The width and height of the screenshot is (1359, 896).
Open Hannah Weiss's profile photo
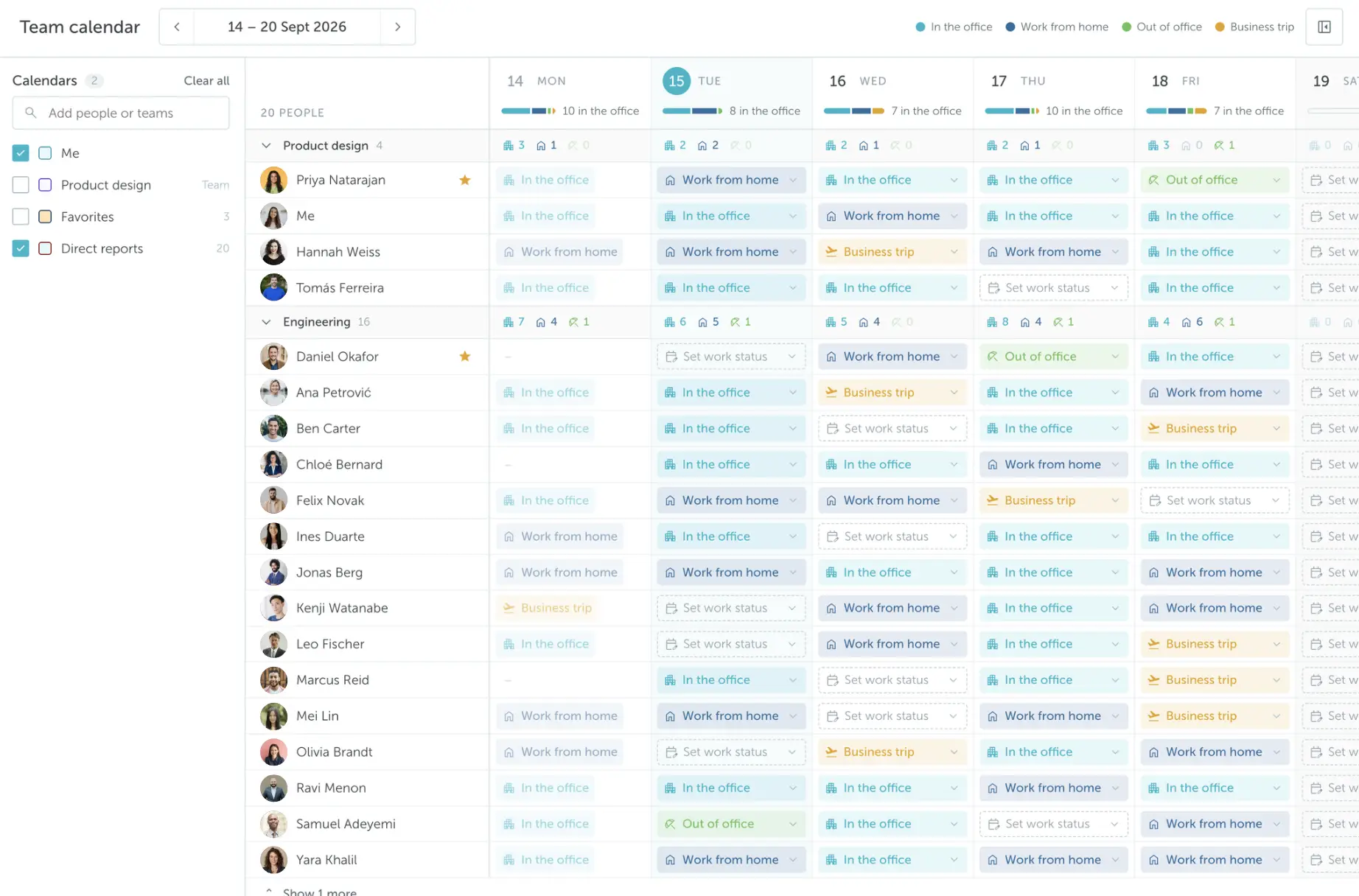click(x=273, y=252)
